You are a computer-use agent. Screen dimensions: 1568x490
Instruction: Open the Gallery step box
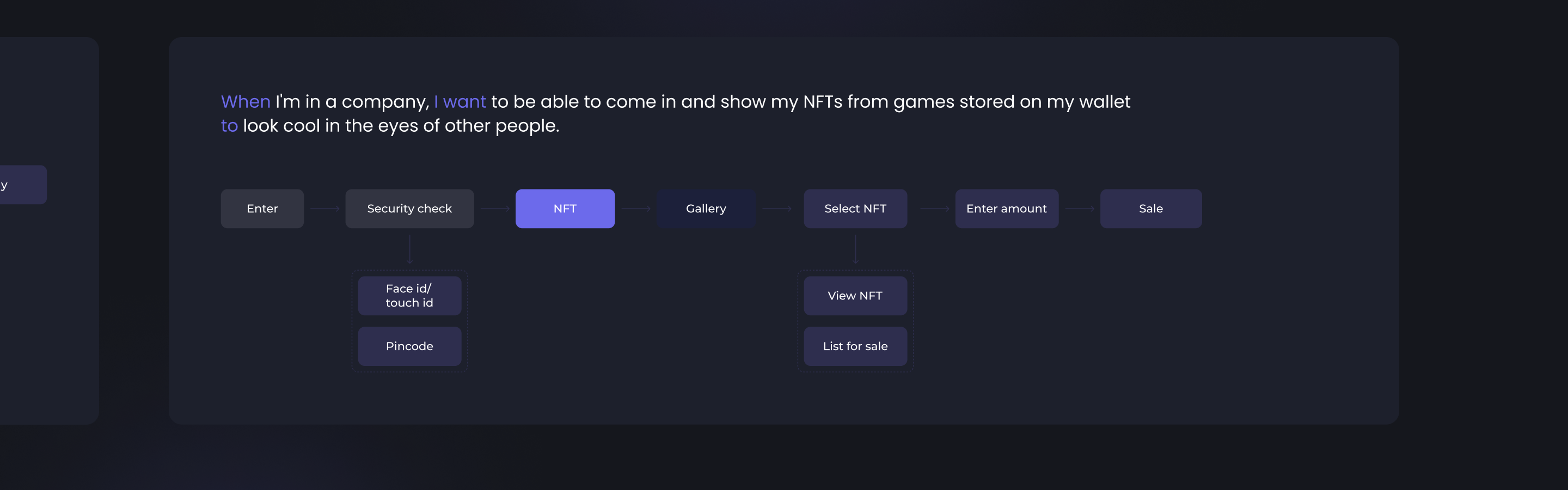point(706,209)
